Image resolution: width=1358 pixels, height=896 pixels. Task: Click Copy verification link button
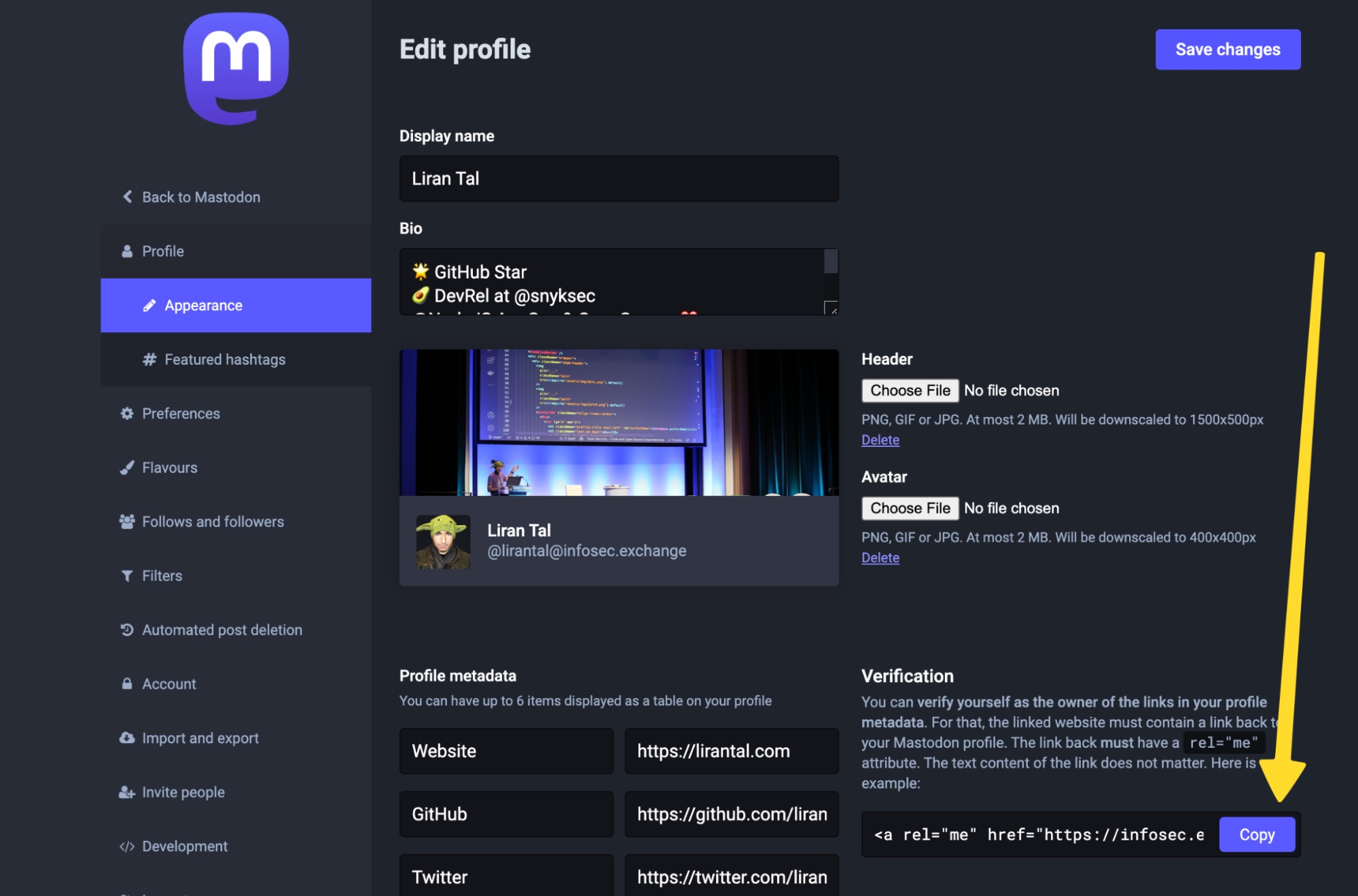(1258, 833)
